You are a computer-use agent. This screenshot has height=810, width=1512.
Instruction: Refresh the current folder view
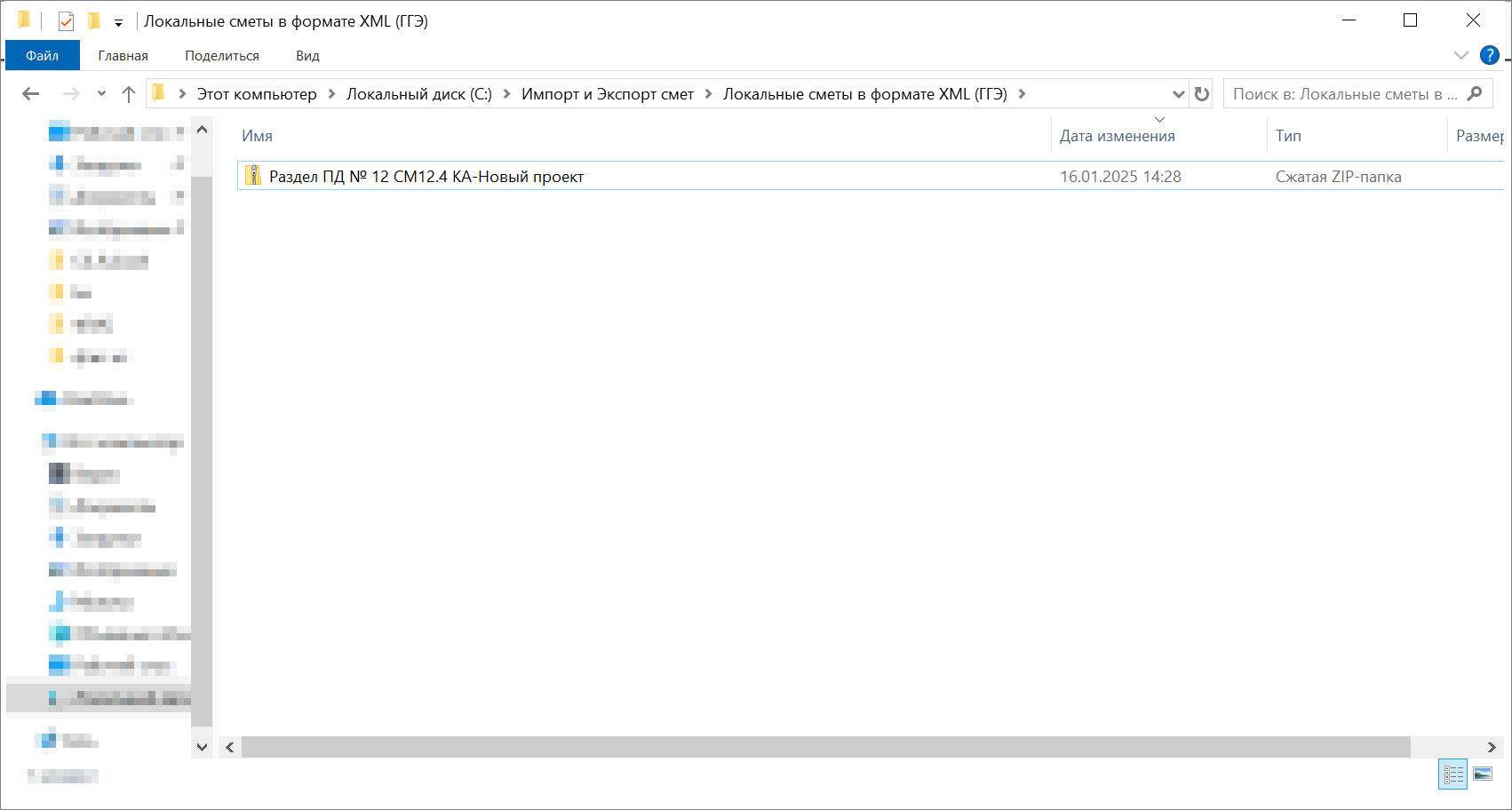(x=1202, y=94)
